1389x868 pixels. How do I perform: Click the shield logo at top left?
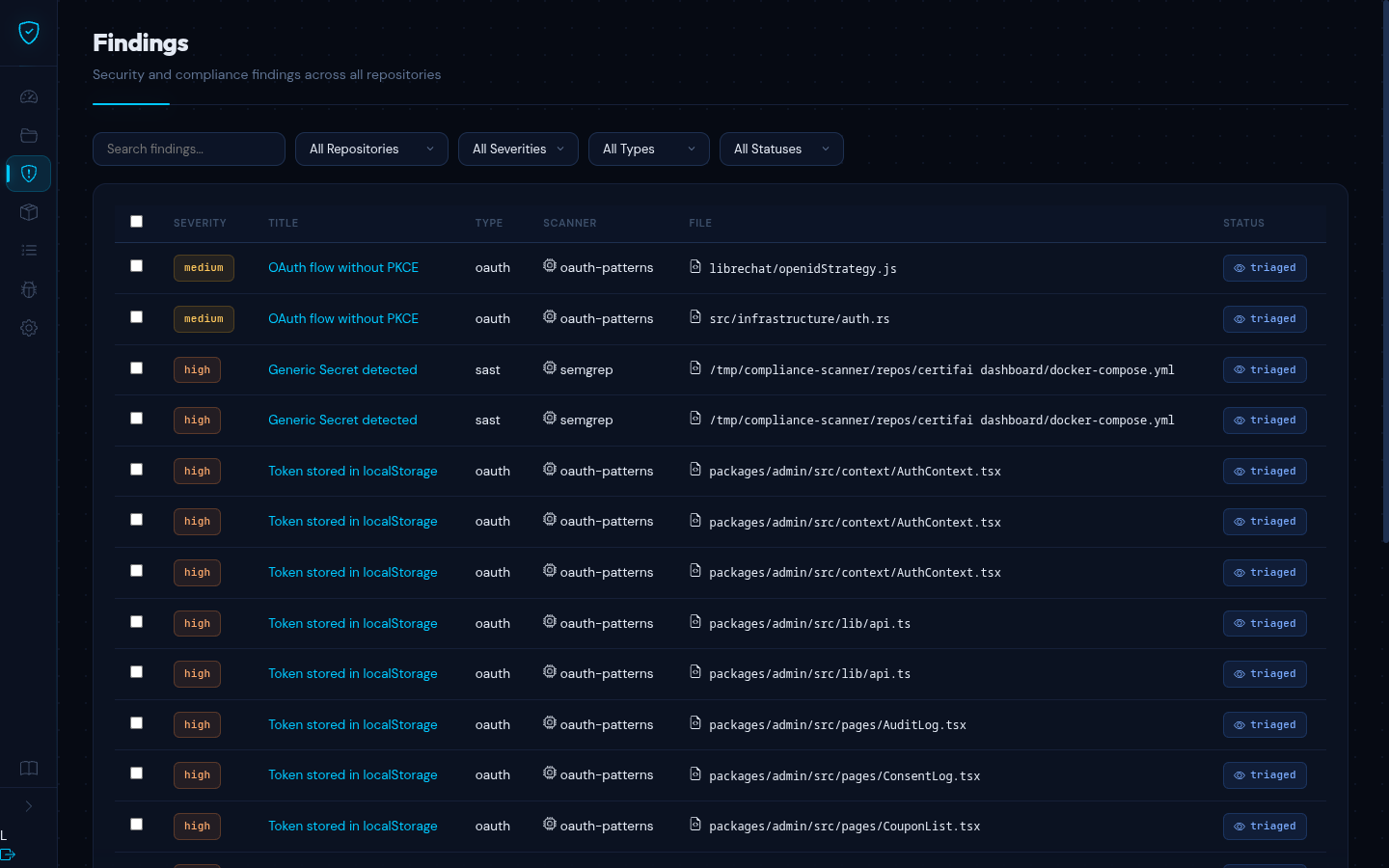(x=29, y=33)
